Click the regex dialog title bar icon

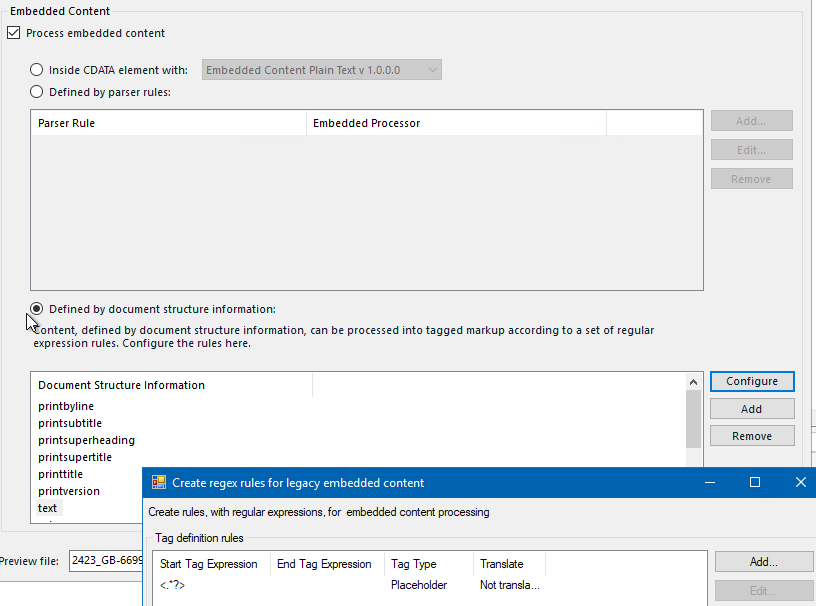coord(159,482)
